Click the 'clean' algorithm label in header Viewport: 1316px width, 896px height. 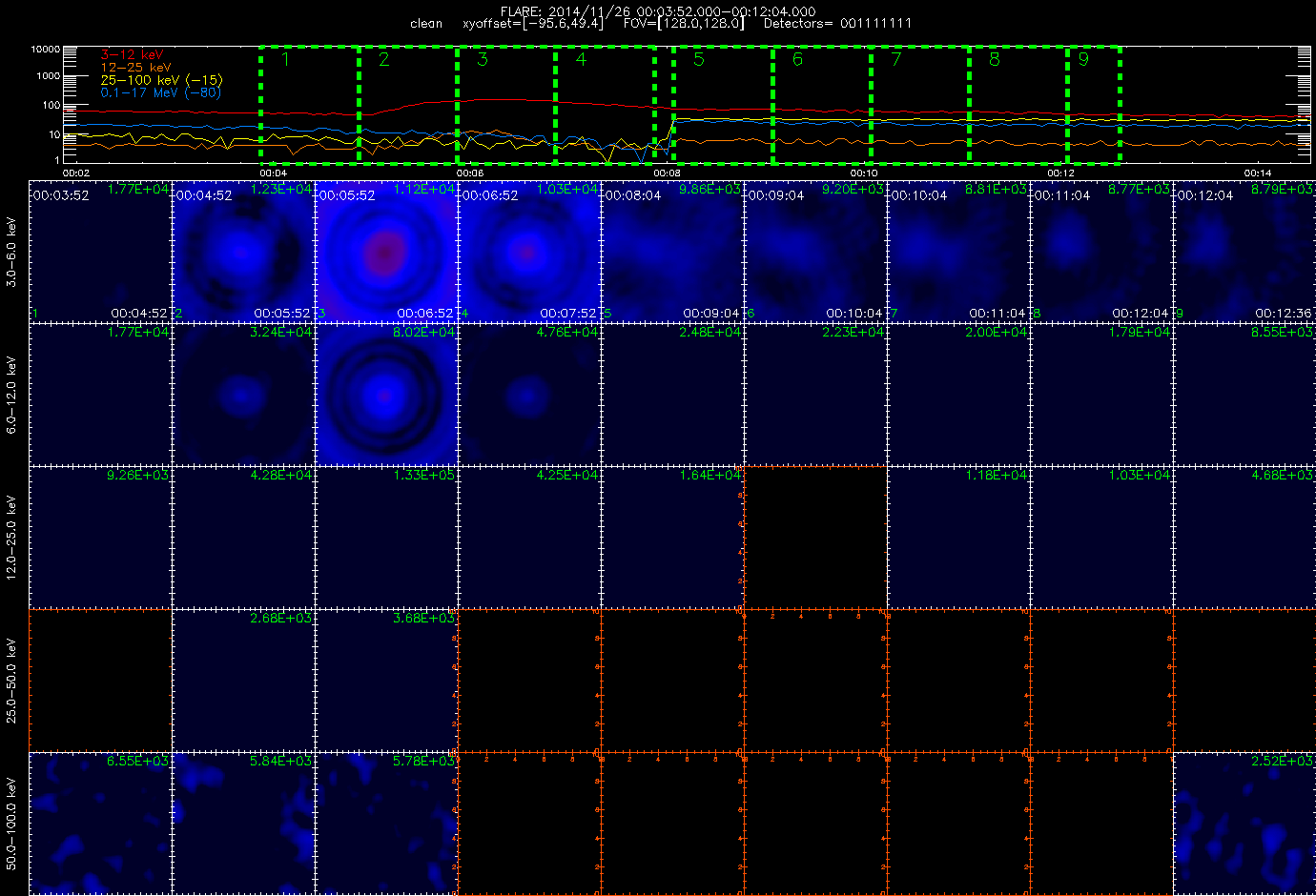pos(426,24)
